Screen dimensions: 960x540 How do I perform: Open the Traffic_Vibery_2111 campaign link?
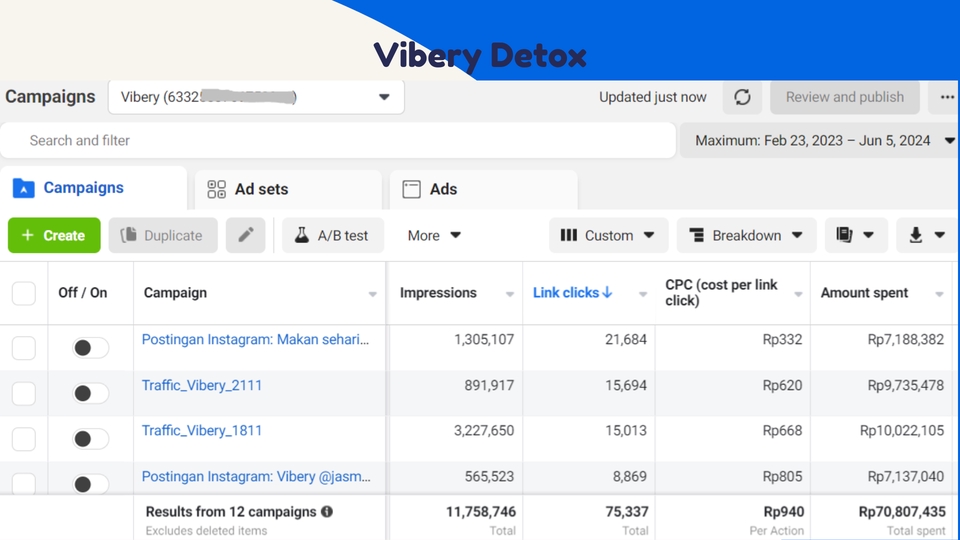pyautogui.click(x=202, y=385)
